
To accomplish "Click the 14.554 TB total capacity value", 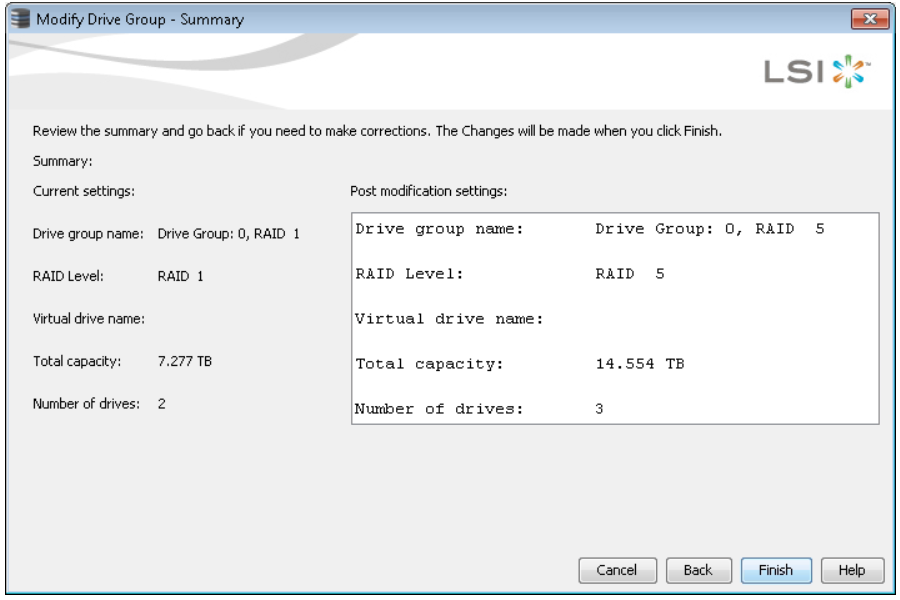I will [640, 364].
